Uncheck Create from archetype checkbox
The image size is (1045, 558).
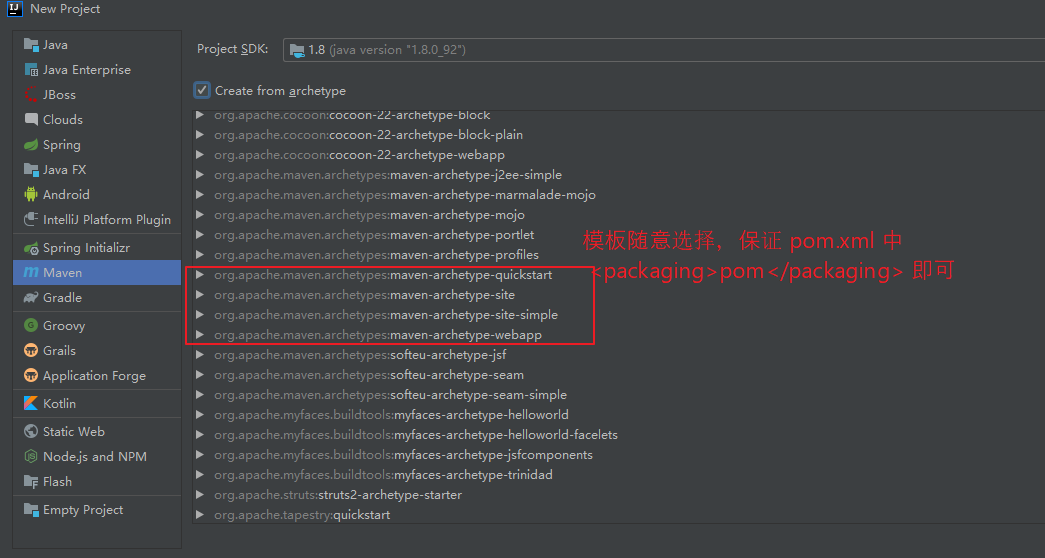tap(201, 90)
